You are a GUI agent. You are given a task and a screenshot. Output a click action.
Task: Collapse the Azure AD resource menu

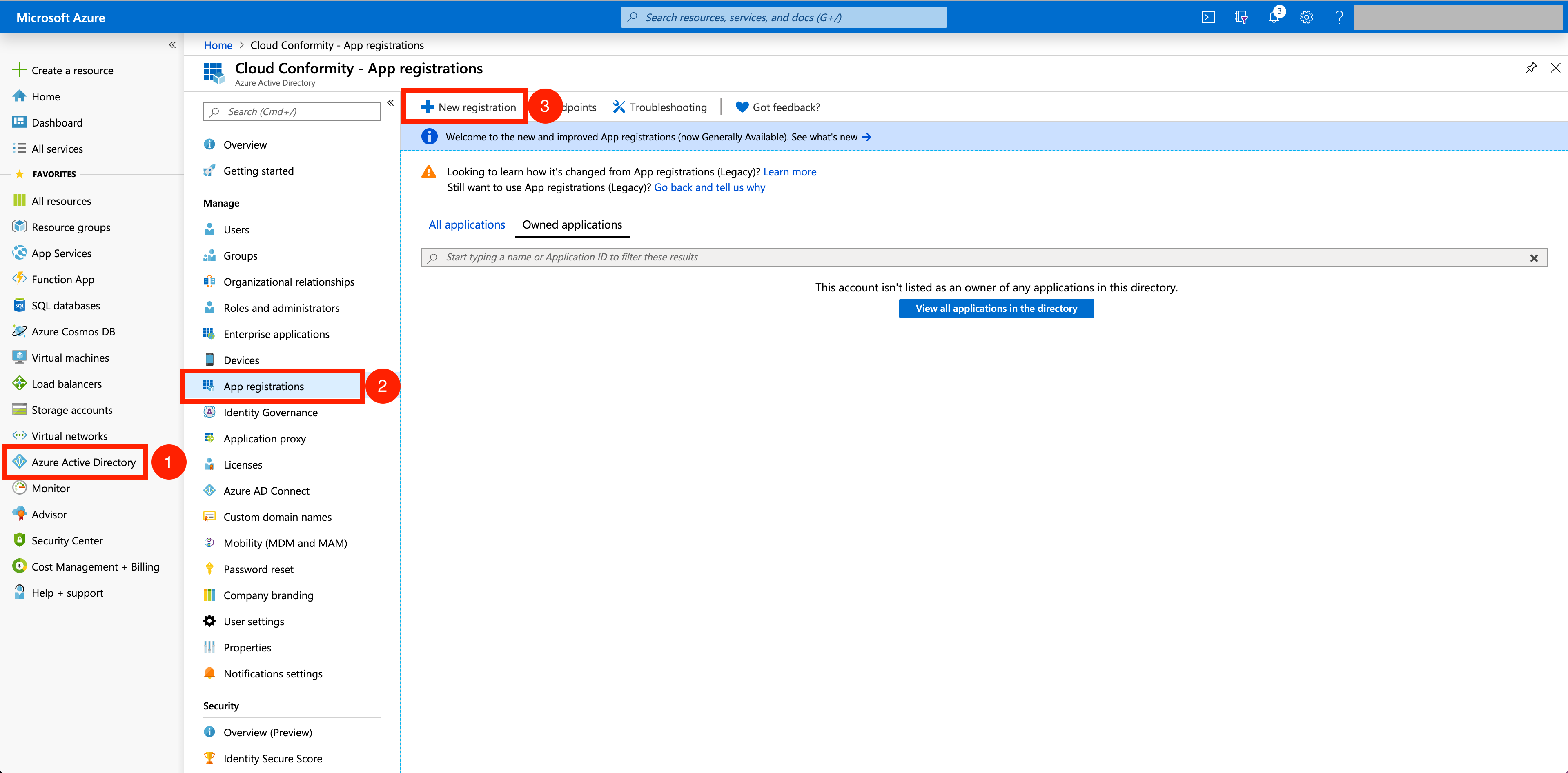pyautogui.click(x=390, y=103)
